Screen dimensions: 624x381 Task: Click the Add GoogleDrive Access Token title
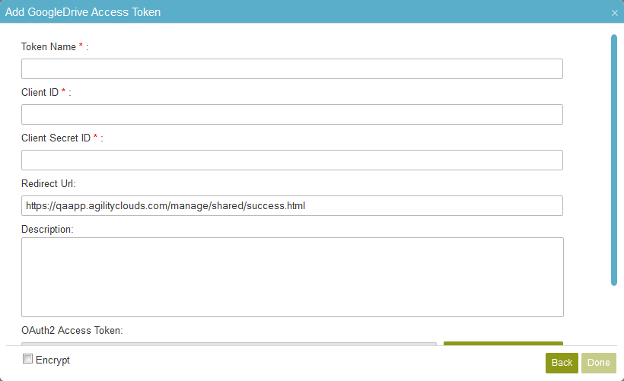coord(83,12)
